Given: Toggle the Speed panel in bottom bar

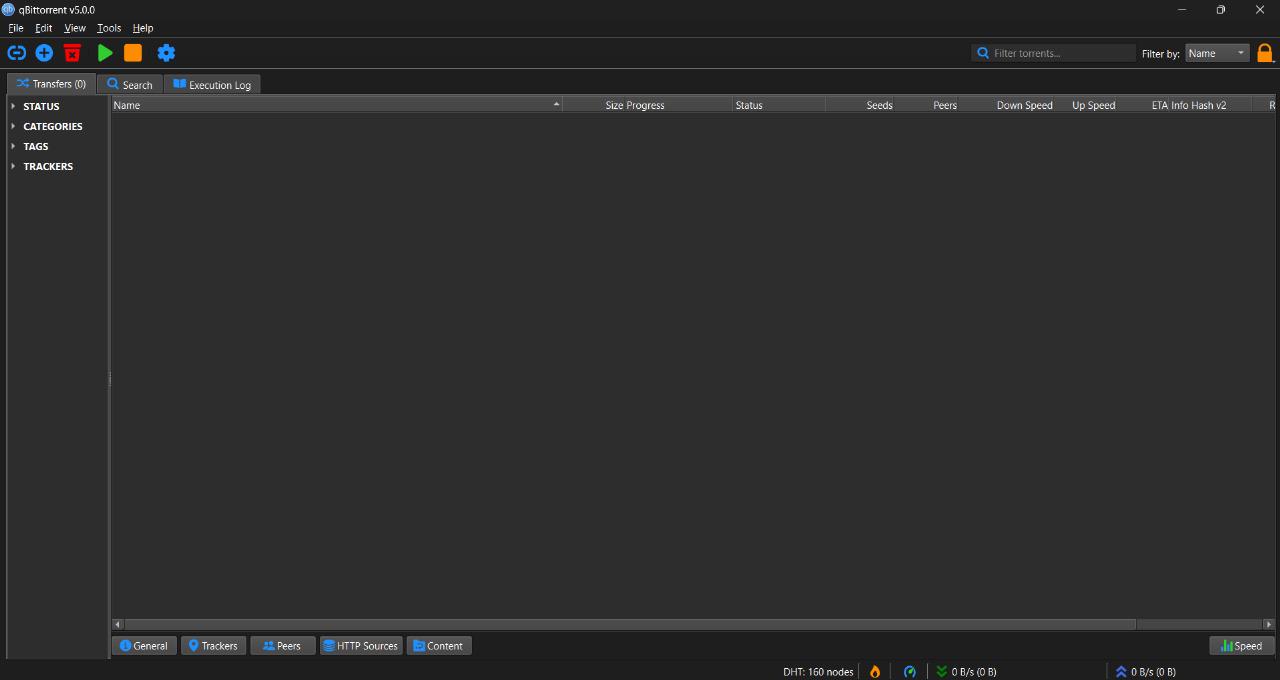Looking at the screenshot, I should coord(1240,645).
